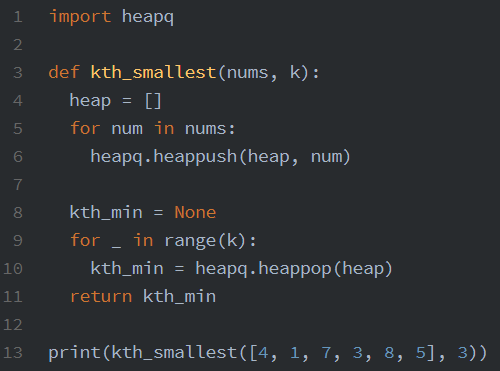Click line number 12 in the gutter
Viewport: 500px width, 371px height.
[x=13, y=325]
